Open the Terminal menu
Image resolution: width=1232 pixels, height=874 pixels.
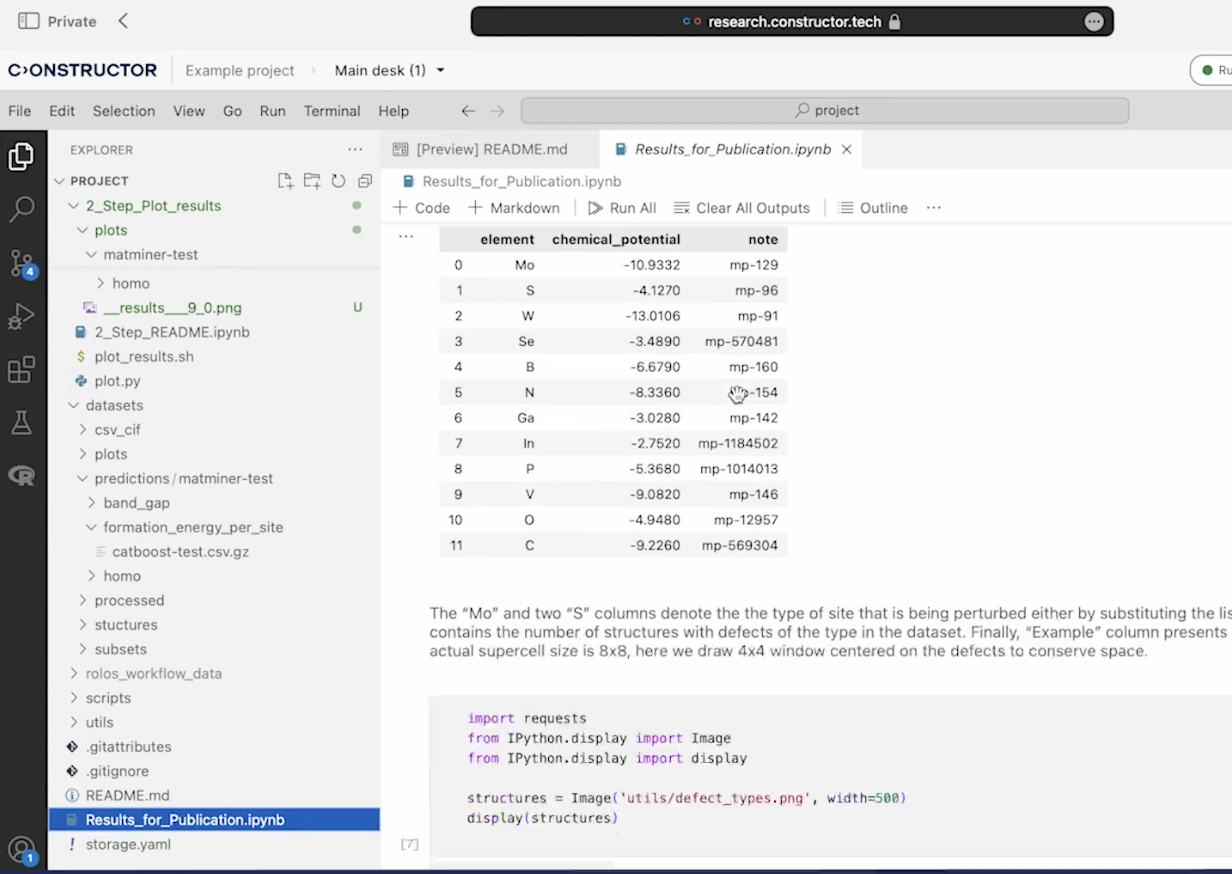point(332,111)
